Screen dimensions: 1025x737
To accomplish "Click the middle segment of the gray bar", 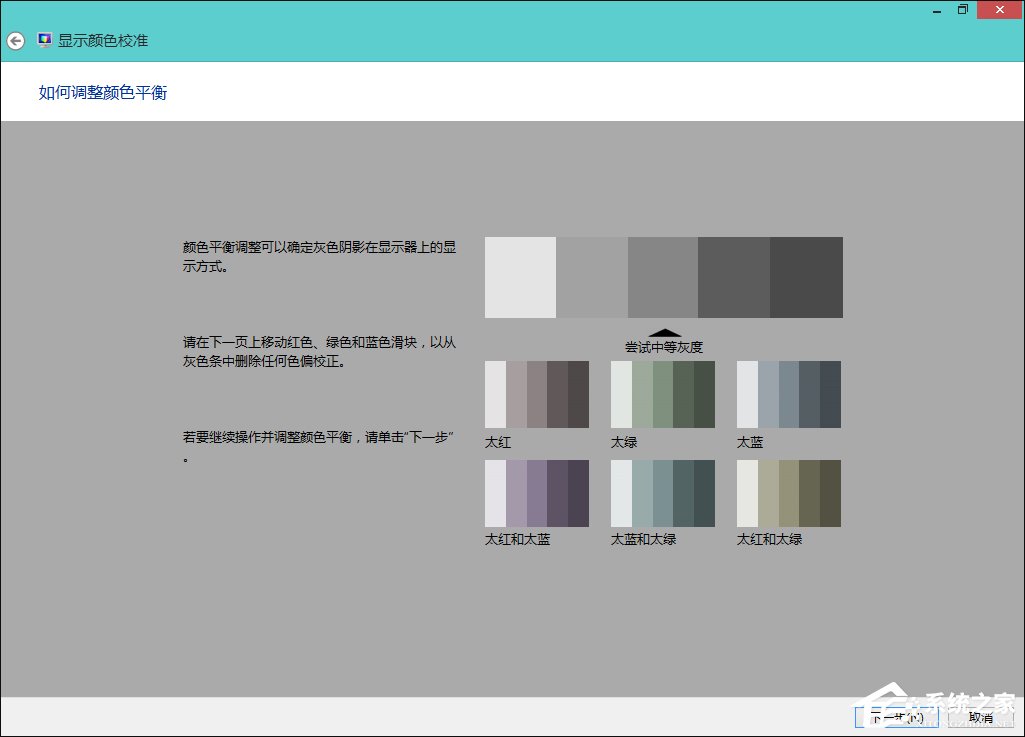I will [664, 277].
